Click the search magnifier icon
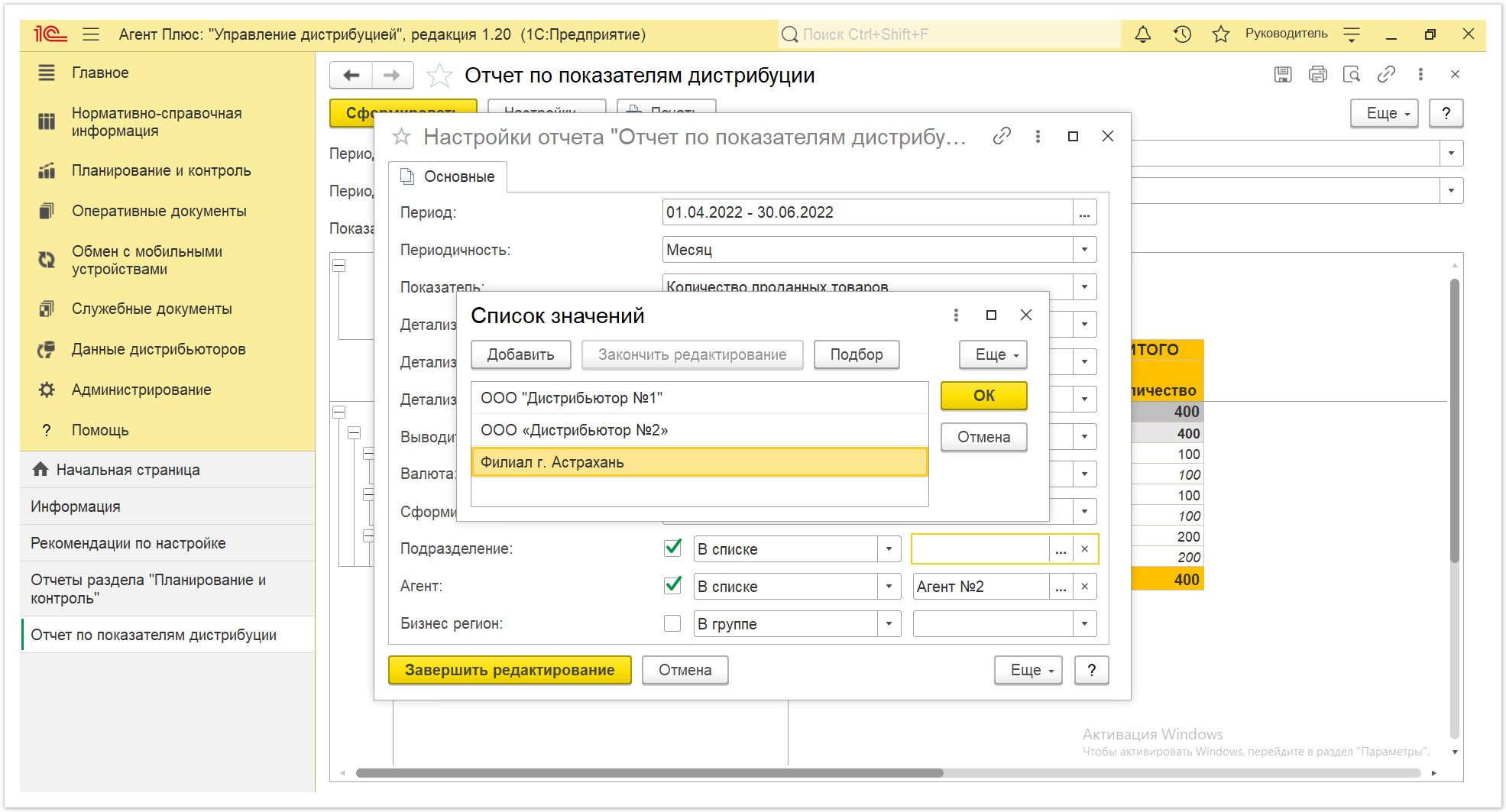This screenshot has width=1506, height=812. tap(790, 34)
